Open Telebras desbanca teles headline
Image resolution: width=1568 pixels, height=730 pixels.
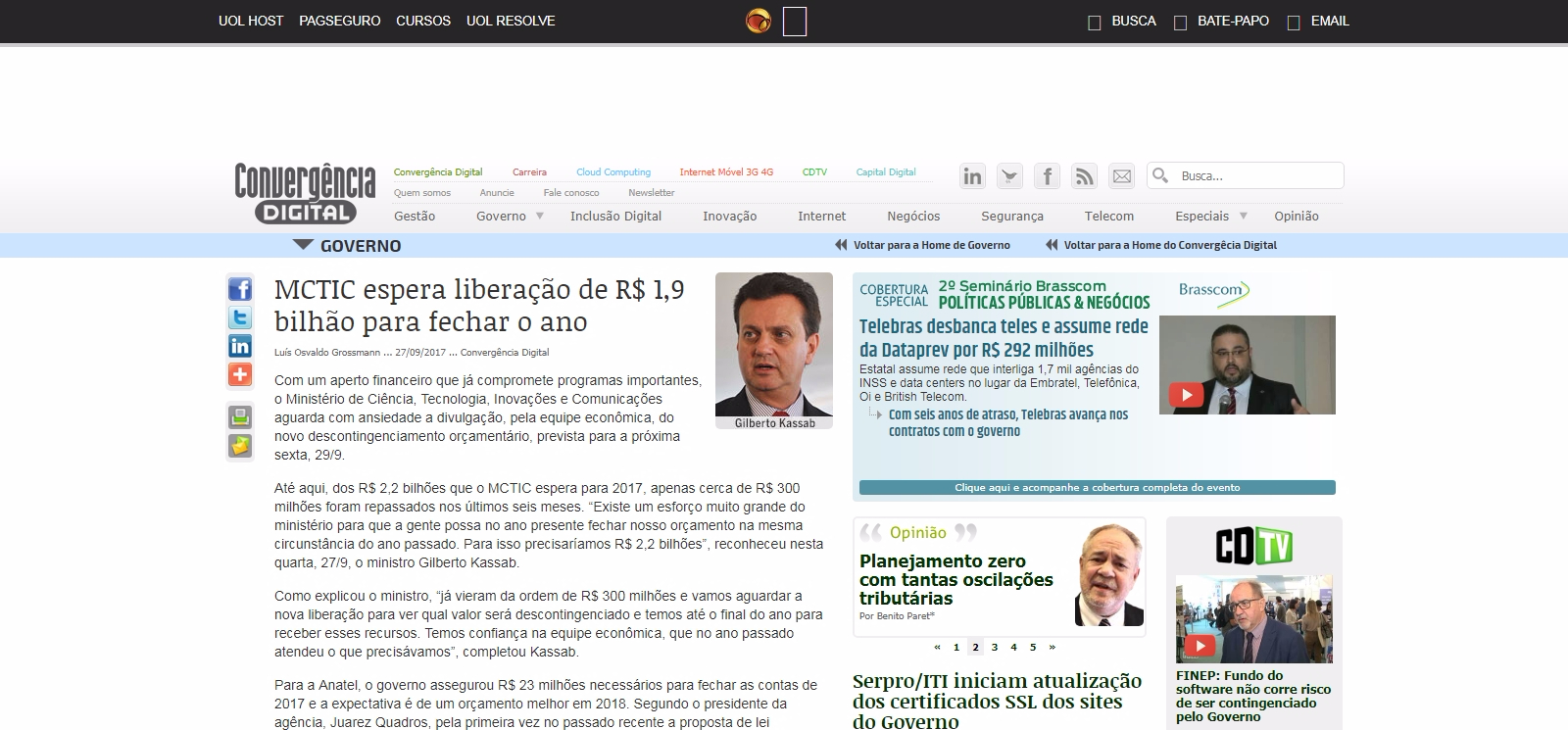tap(1004, 338)
